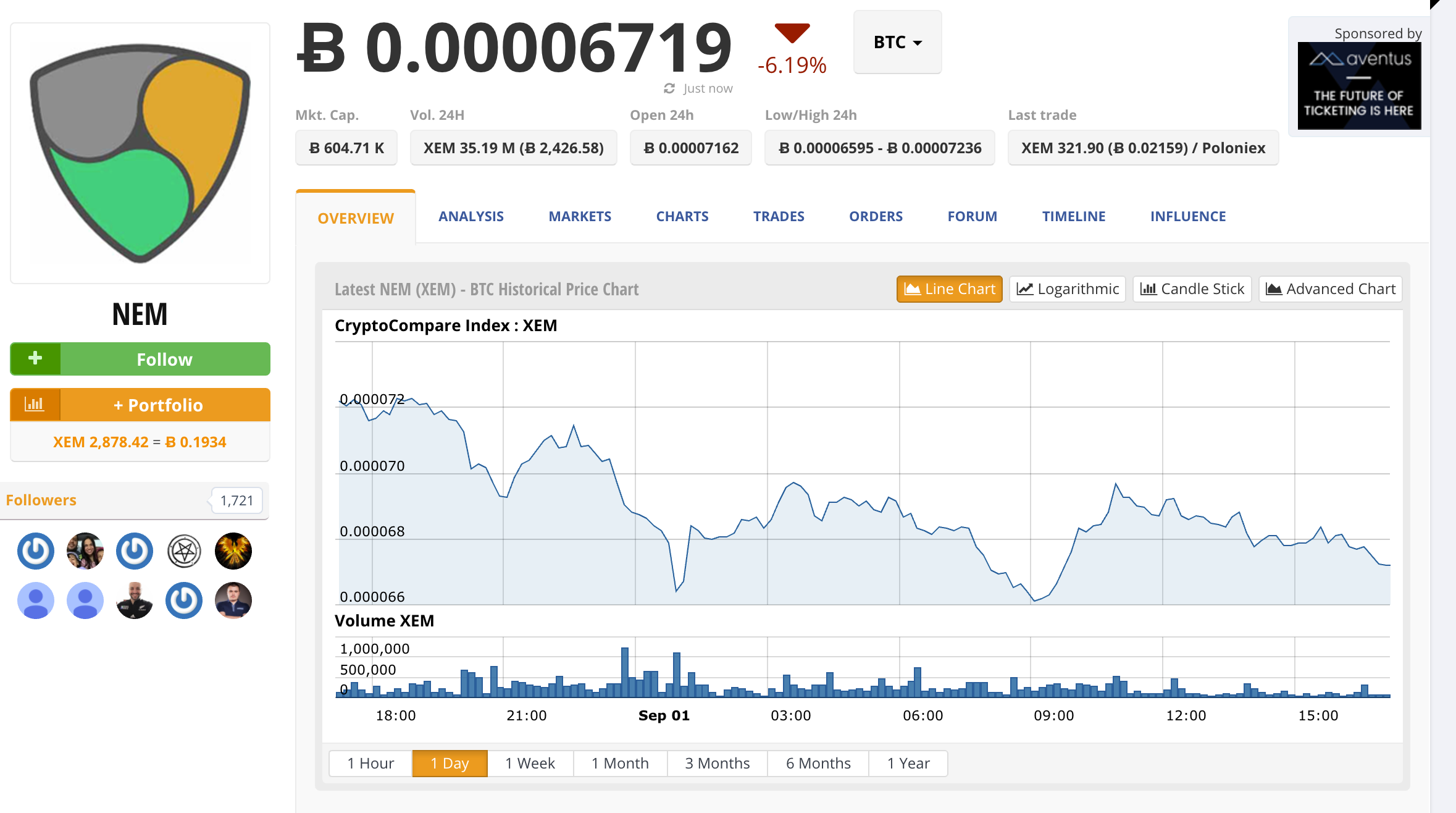The width and height of the screenshot is (1456, 813).
Task: Switch to the Trades tab
Action: click(779, 216)
